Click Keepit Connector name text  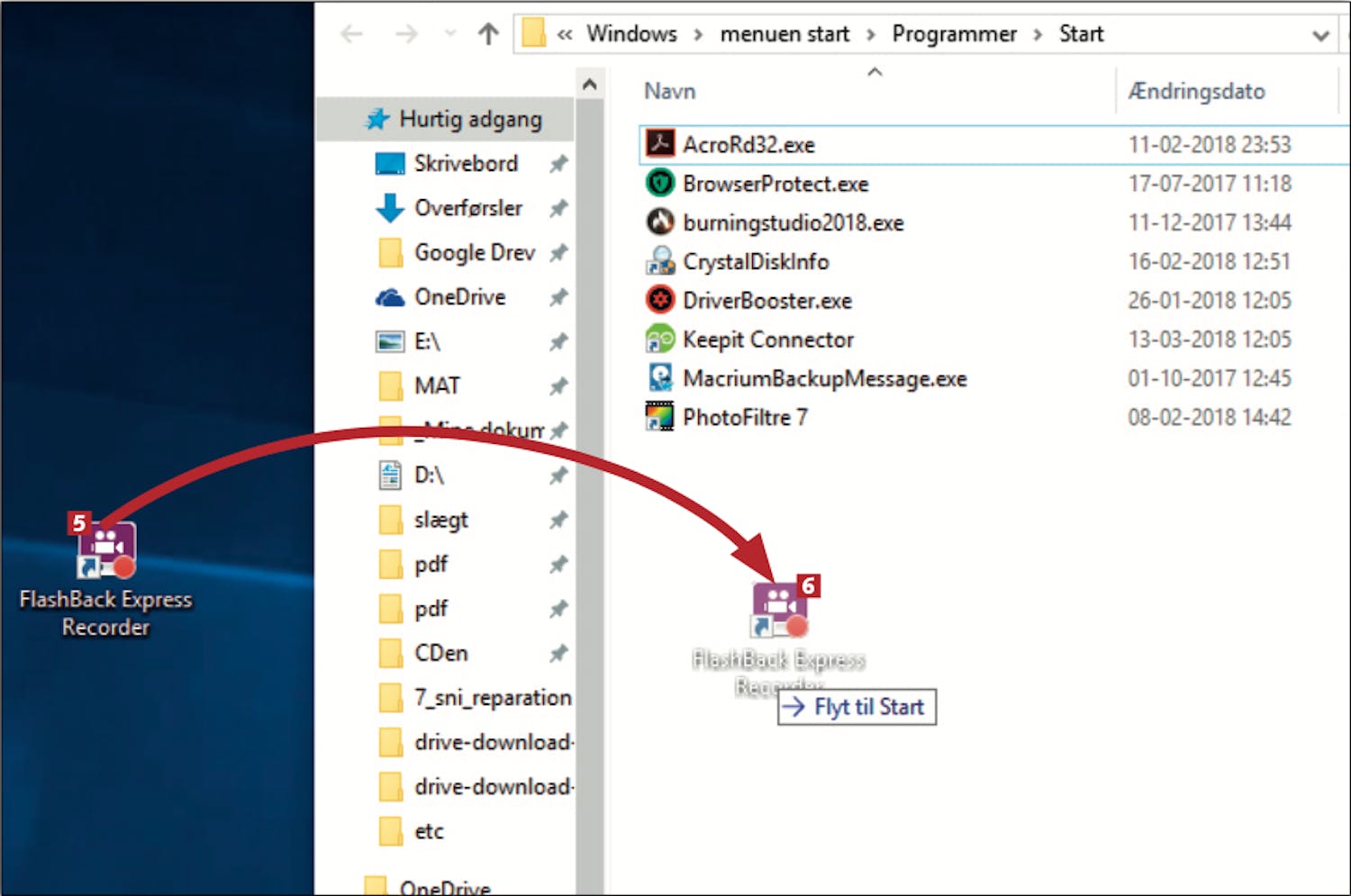click(x=768, y=339)
